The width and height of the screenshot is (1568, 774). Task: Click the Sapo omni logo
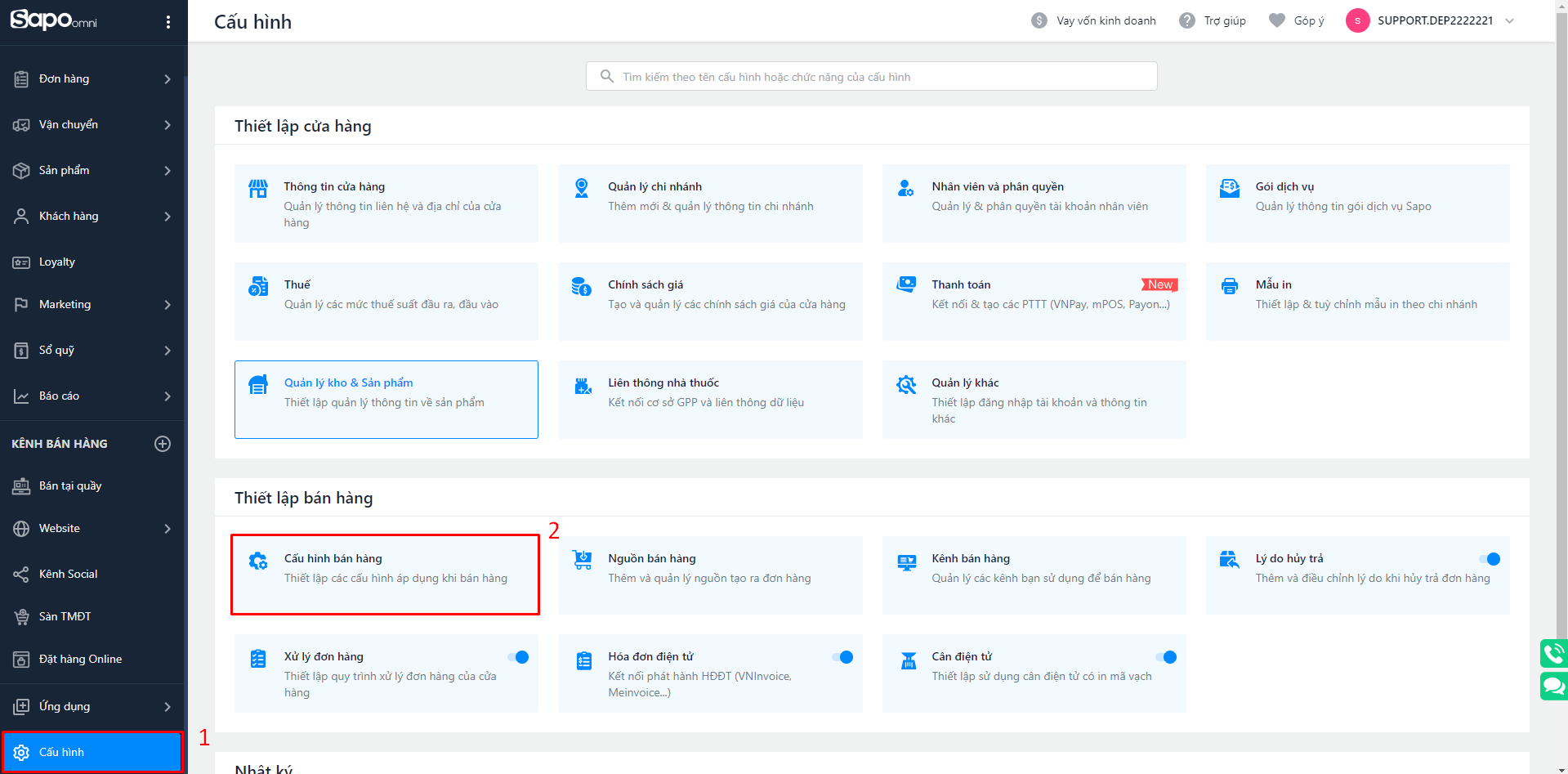53,20
